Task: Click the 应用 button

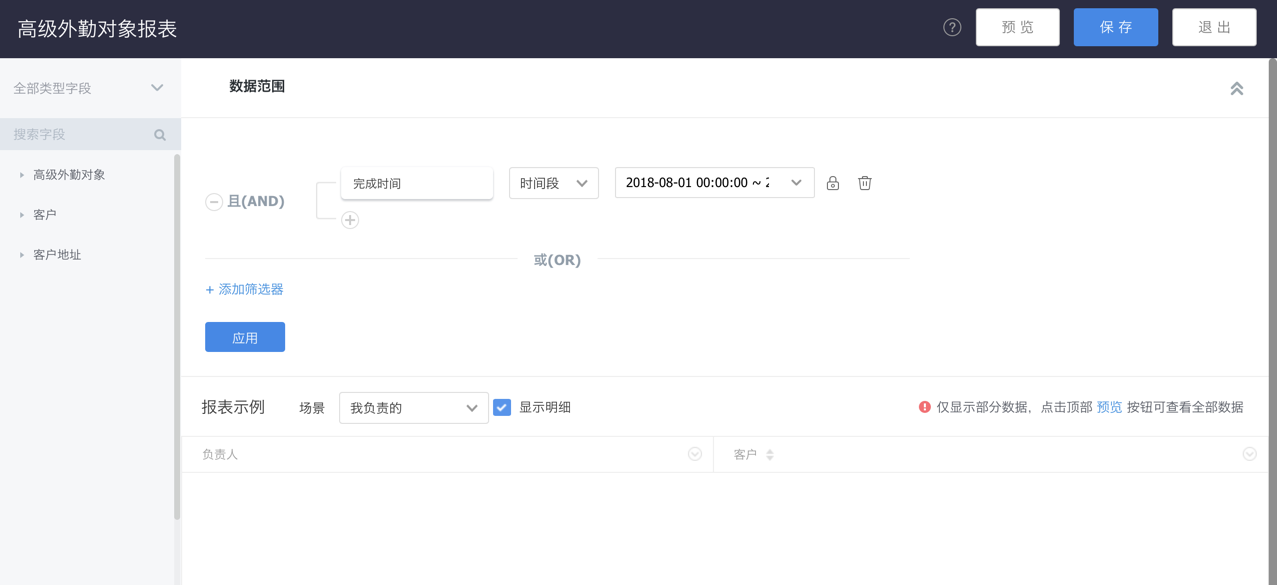Action: 245,337
